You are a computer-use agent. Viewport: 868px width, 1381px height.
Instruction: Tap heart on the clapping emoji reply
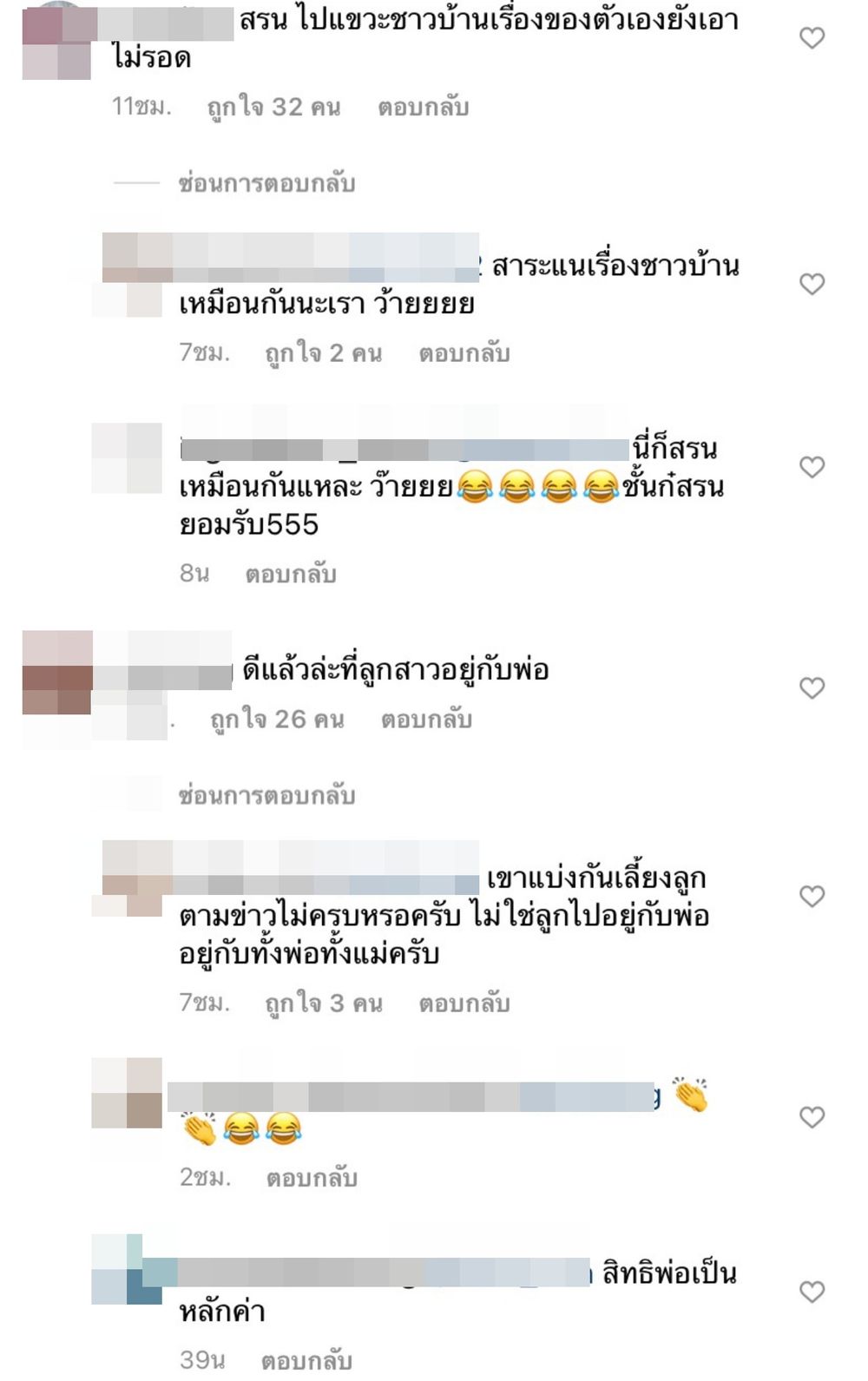coord(812,1117)
